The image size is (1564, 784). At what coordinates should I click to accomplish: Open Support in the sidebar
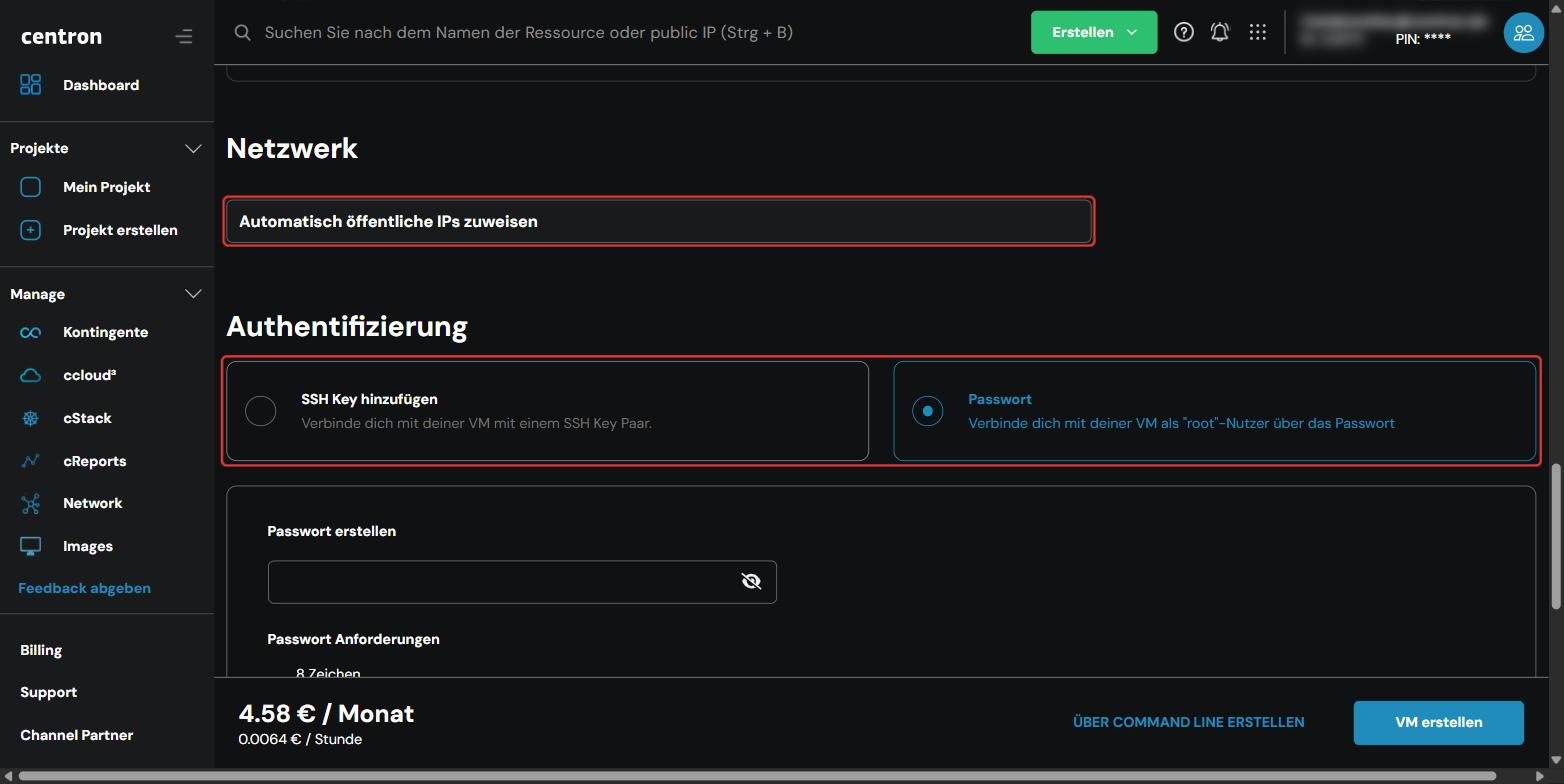pos(48,692)
